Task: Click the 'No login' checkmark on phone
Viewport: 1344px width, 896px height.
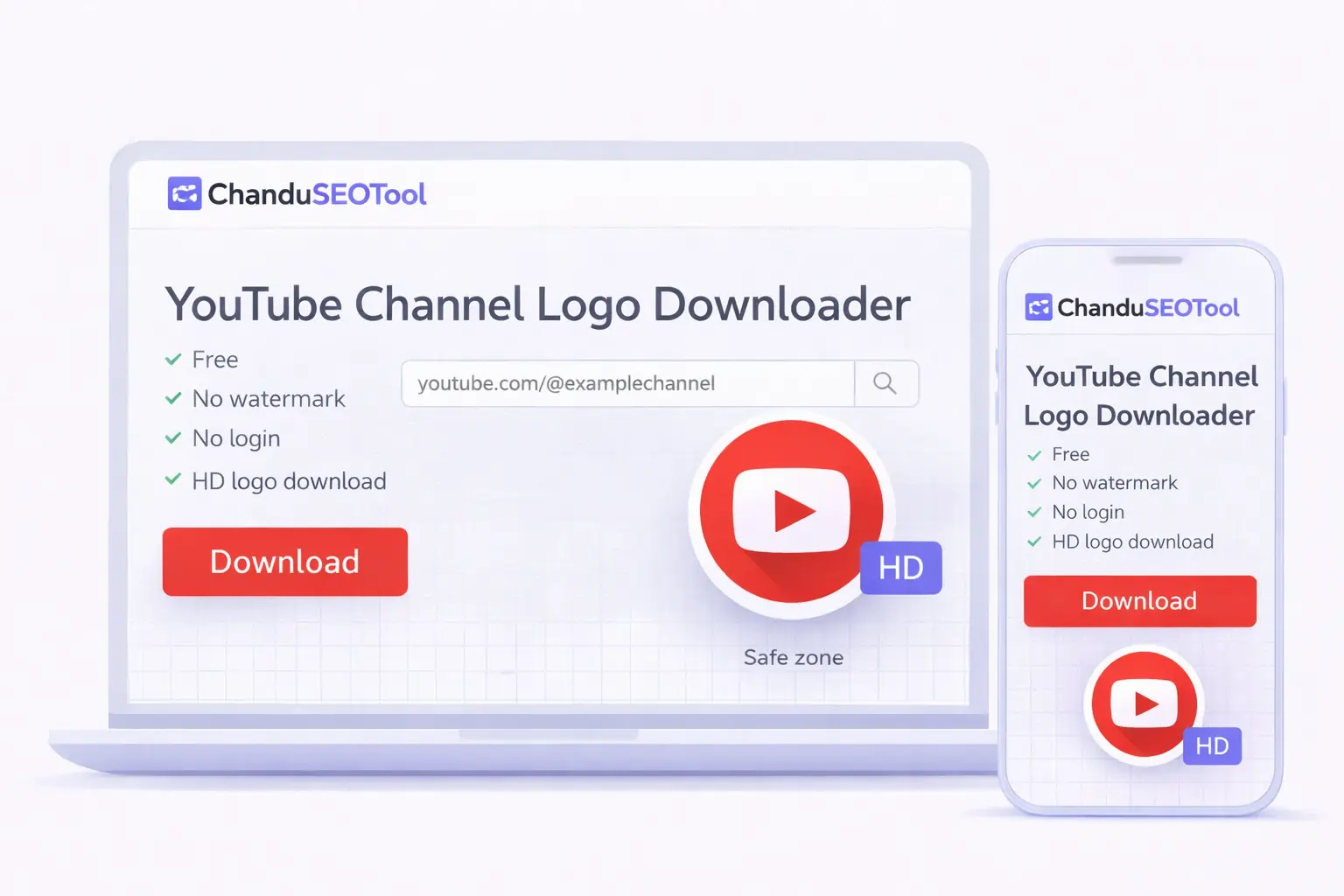Action: 1034,512
